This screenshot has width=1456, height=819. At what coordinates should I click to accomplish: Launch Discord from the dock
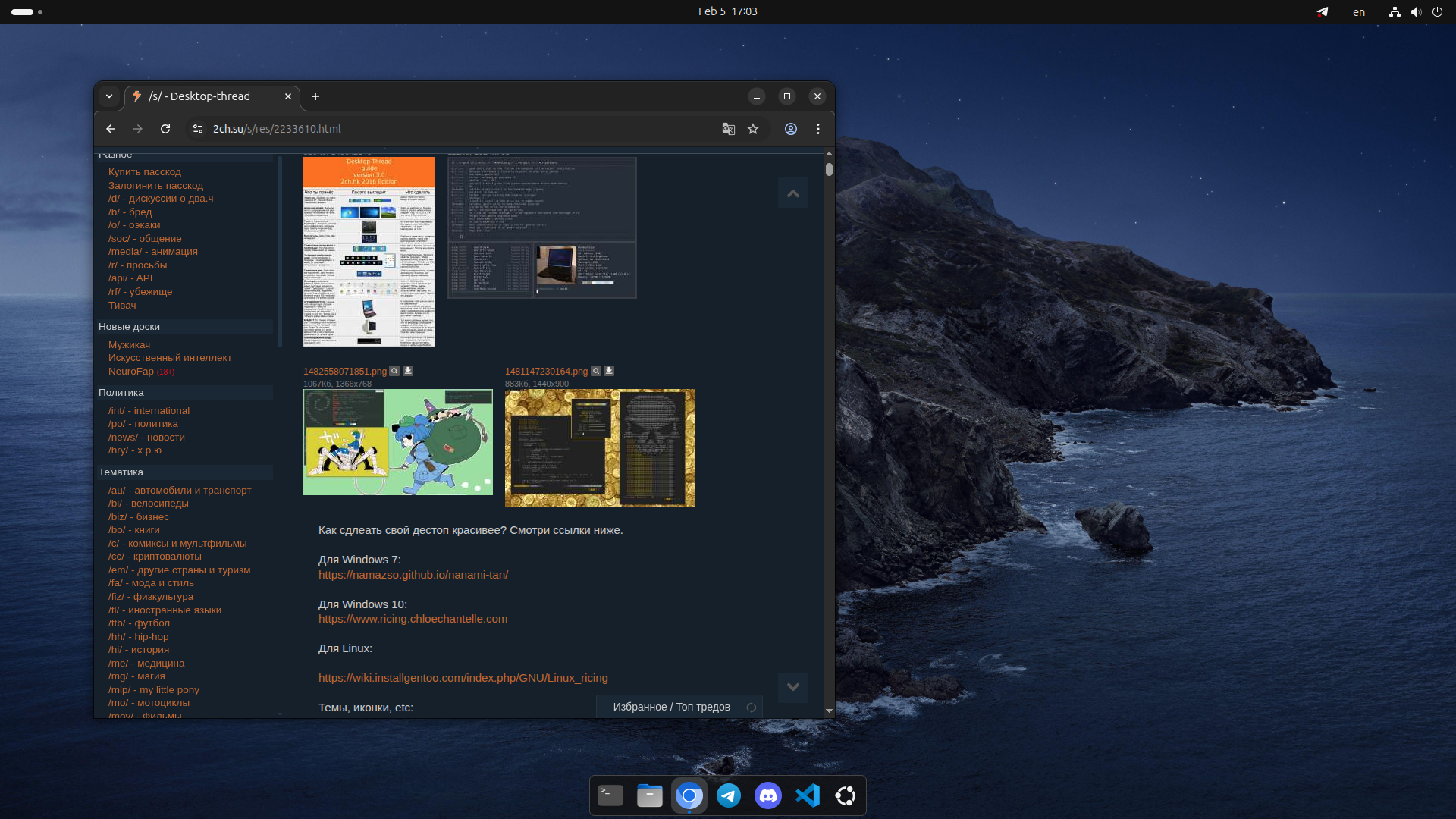pos(768,795)
